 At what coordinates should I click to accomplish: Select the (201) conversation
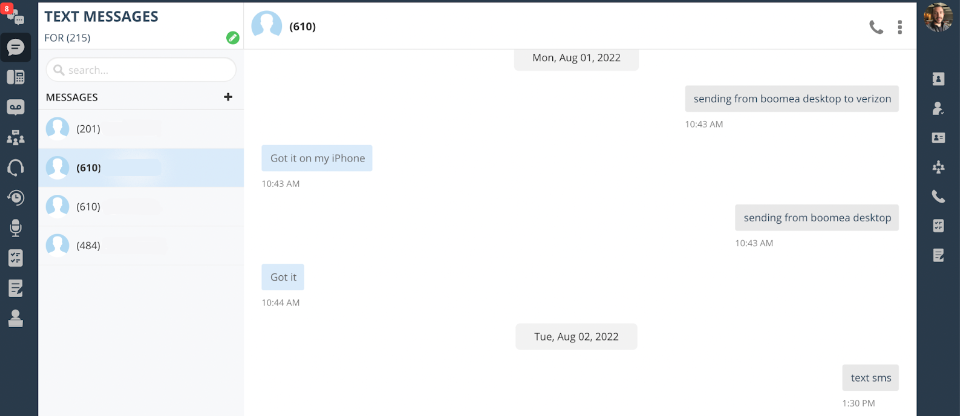(140, 128)
